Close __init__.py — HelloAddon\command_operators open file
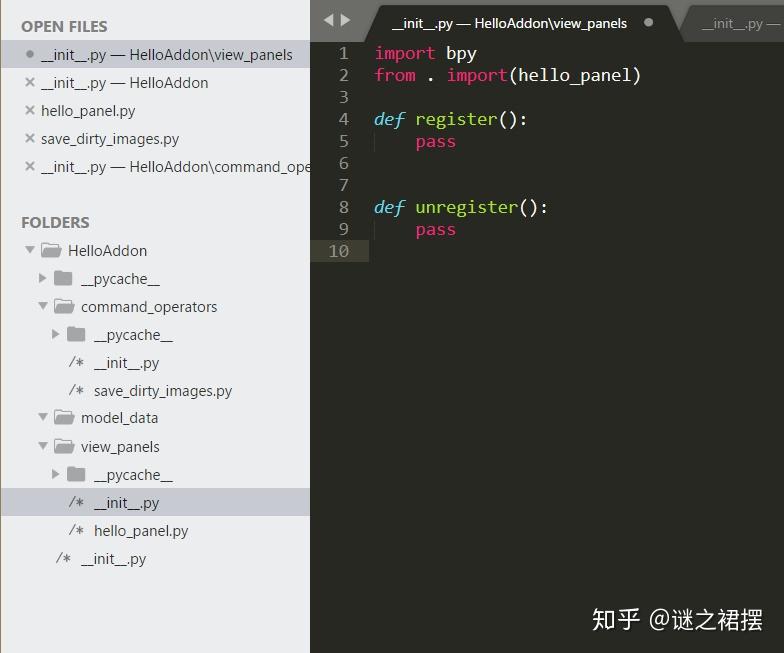 30,166
